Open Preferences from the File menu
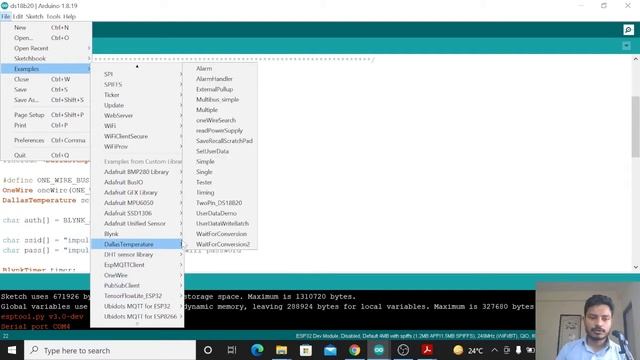 point(46,140)
